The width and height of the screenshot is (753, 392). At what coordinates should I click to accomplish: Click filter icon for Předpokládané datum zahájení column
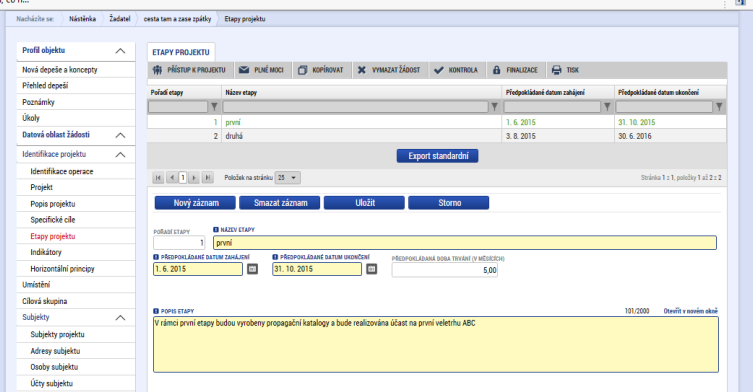click(x=607, y=107)
